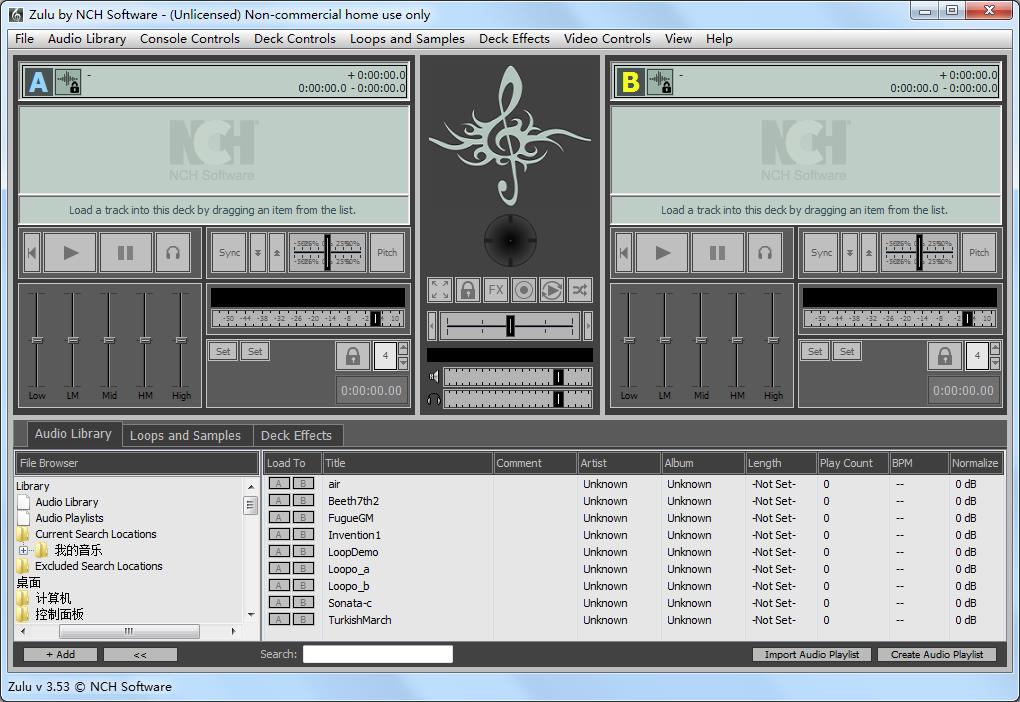Click the center panel lock icon
Screen dimensions: 1020x702
pos(468,290)
